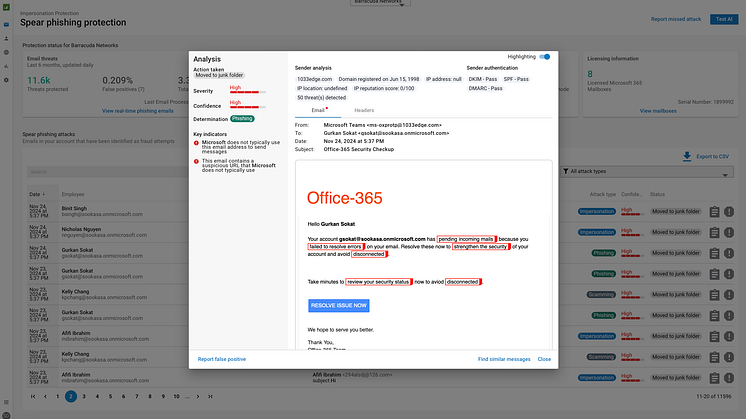Click the Test AI button

tap(724, 19)
